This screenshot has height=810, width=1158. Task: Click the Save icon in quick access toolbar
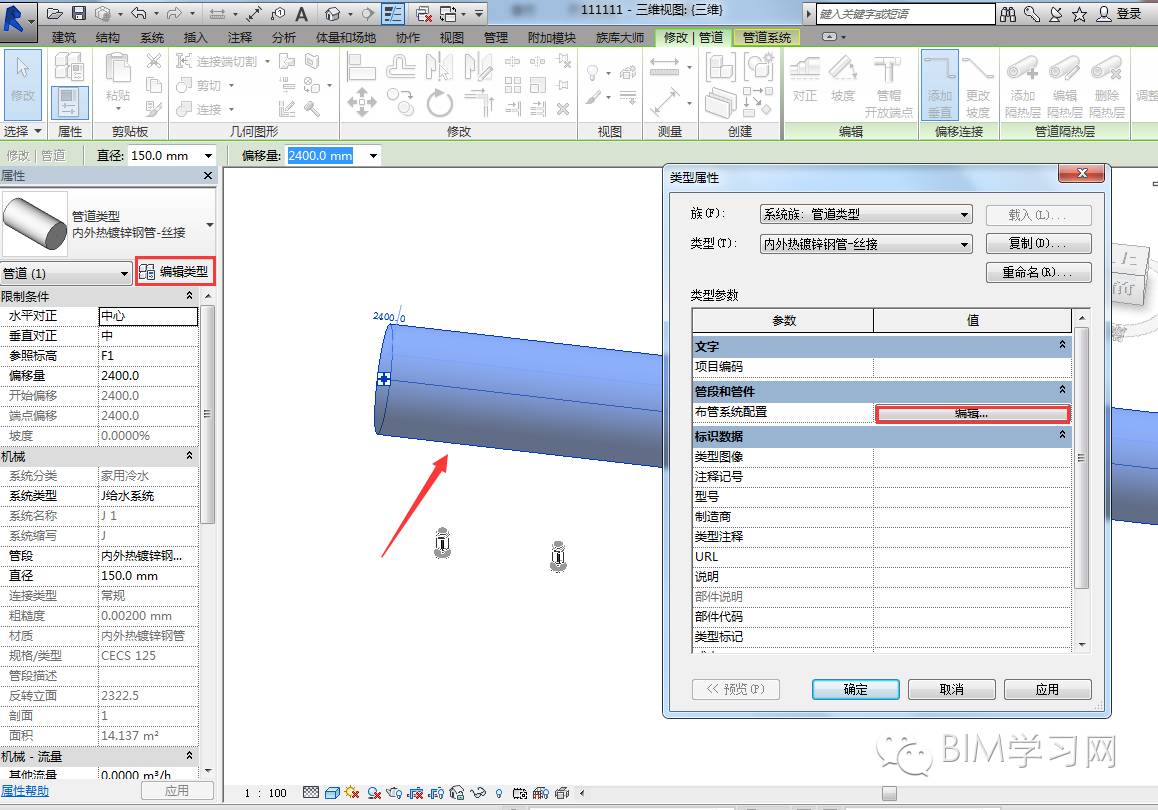tap(78, 13)
